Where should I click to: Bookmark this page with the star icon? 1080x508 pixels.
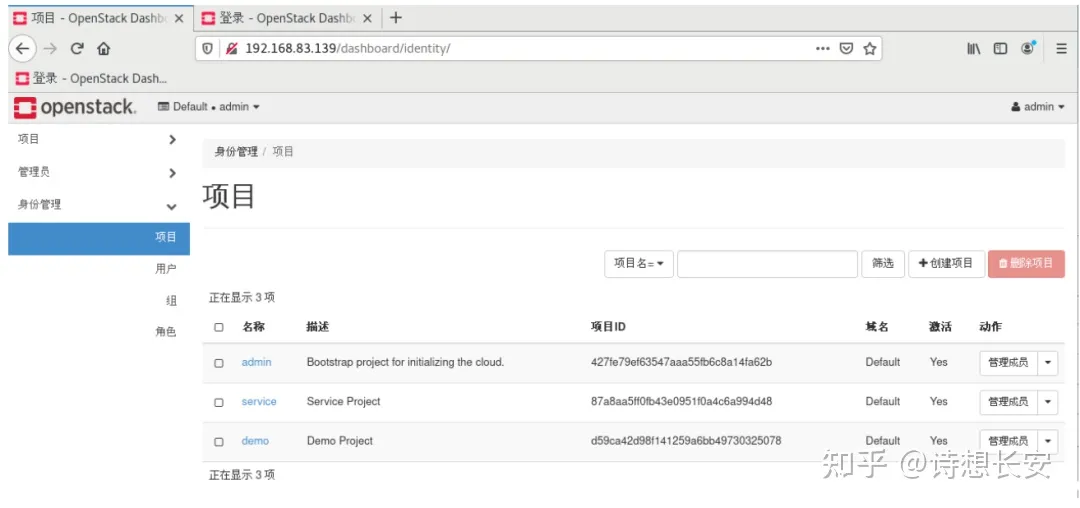click(x=870, y=48)
